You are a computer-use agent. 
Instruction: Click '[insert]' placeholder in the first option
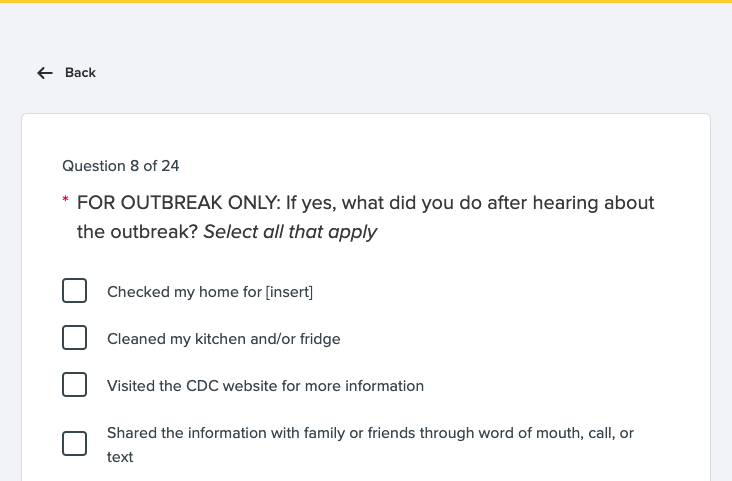[289, 292]
